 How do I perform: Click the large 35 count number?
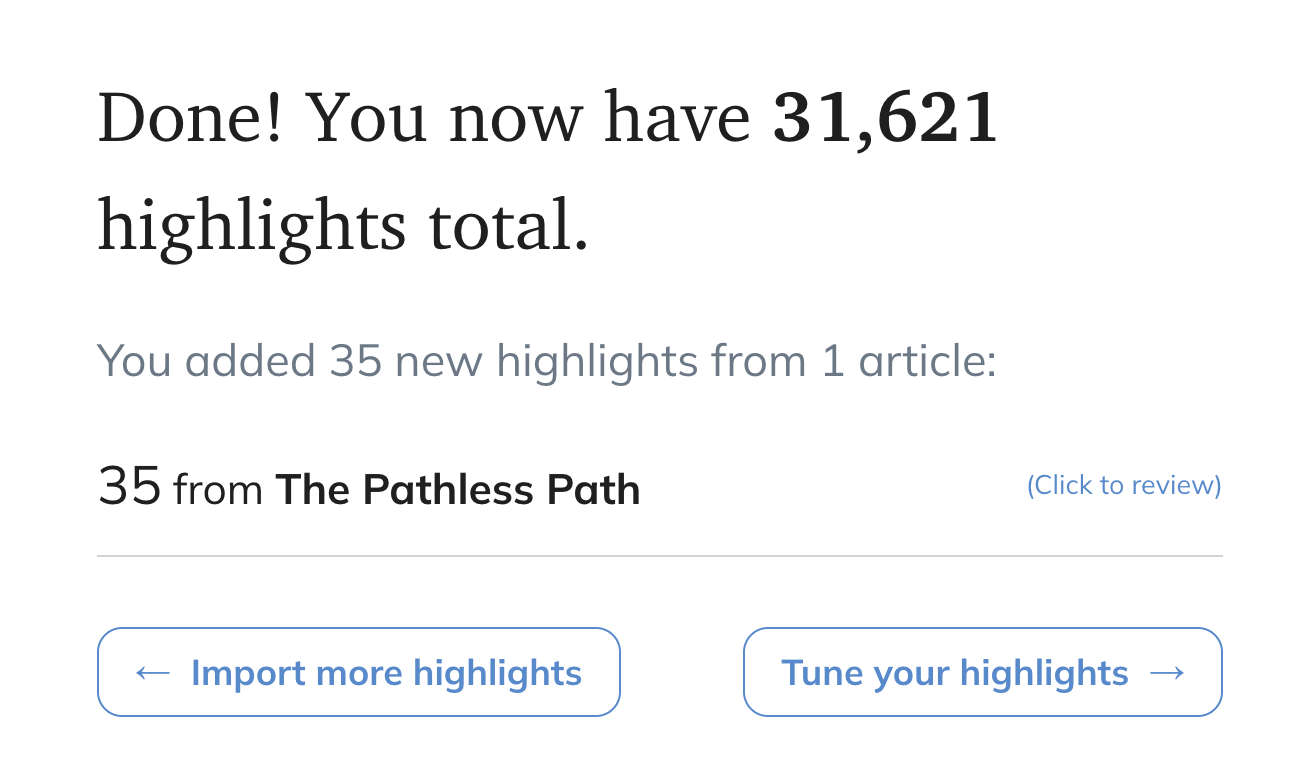[129, 487]
